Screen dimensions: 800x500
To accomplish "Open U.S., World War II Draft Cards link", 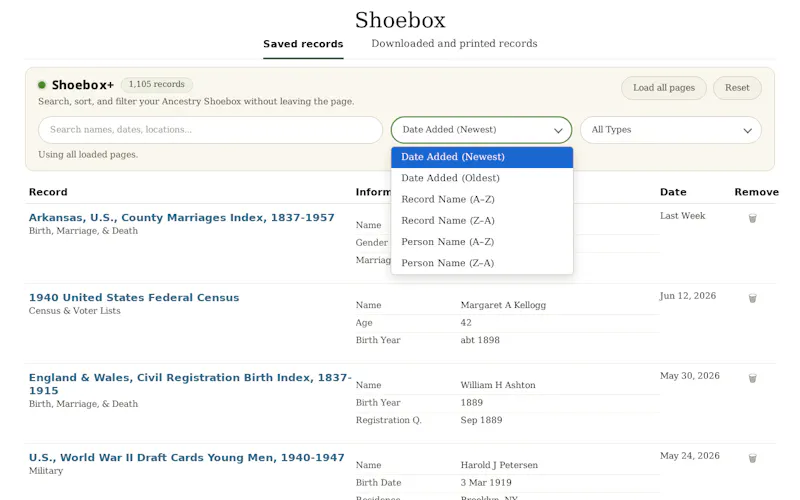I will [187, 458].
